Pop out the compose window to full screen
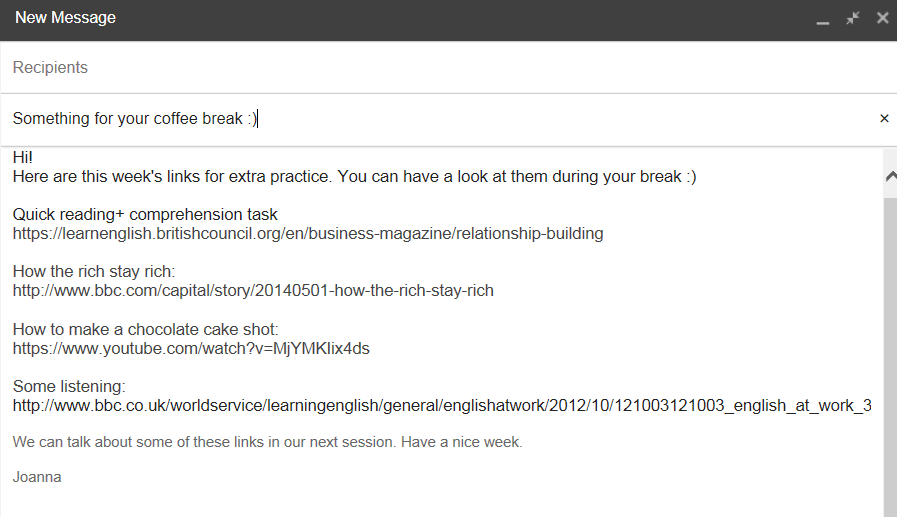 [852, 18]
